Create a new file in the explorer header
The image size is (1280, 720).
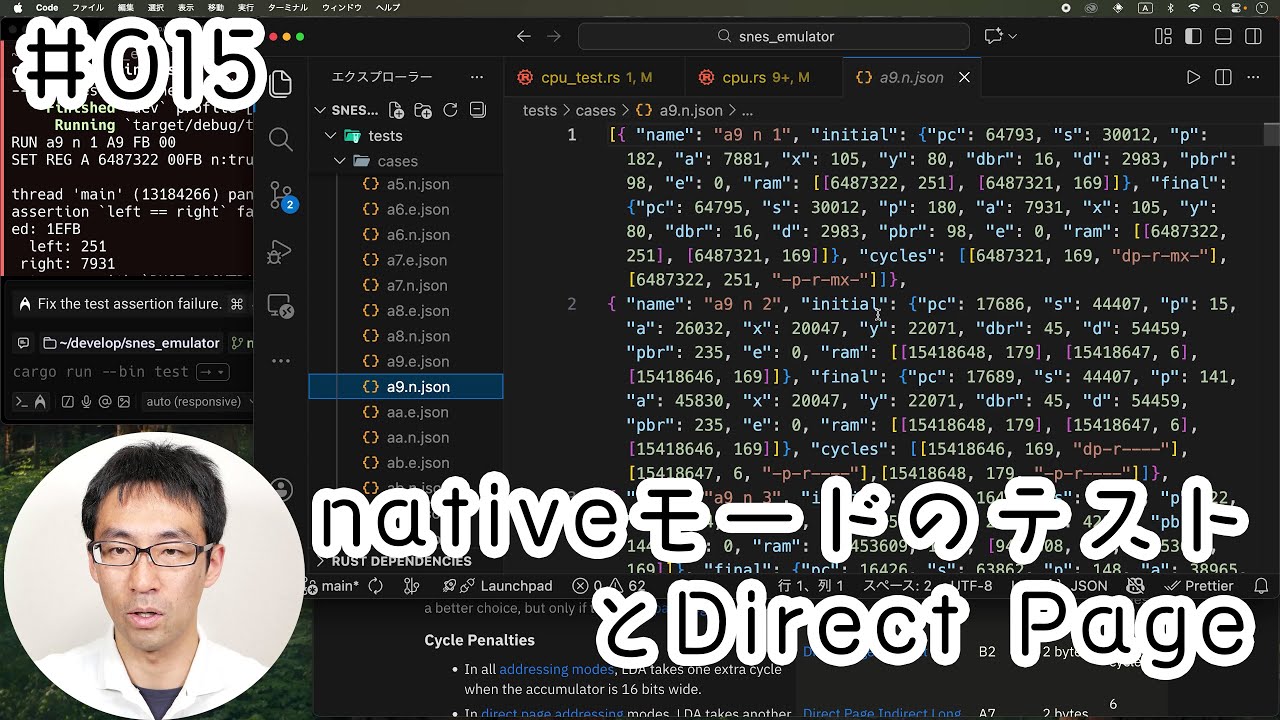pyautogui.click(x=396, y=110)
